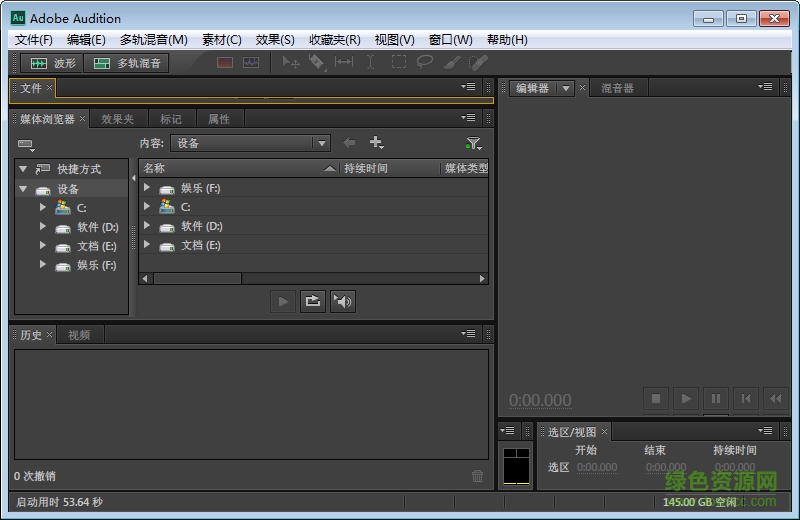This screenshot has width=800, height=520.
Task: Toggle loop playback in media browser preview
Action: (313, 301)
